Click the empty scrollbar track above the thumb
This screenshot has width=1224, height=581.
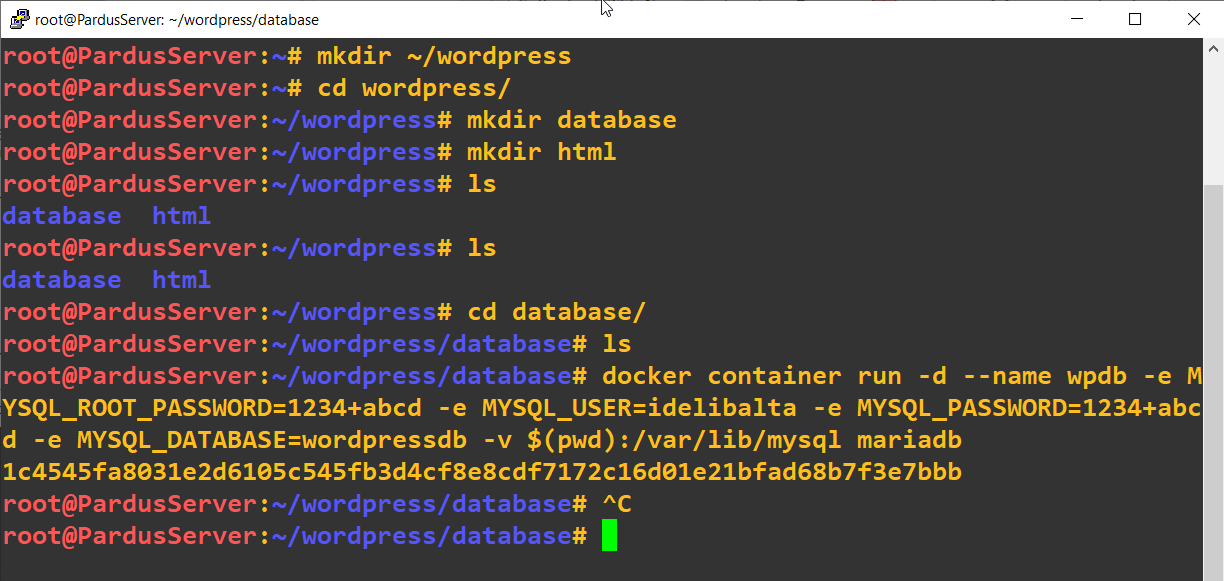[x=1213, y=120]
